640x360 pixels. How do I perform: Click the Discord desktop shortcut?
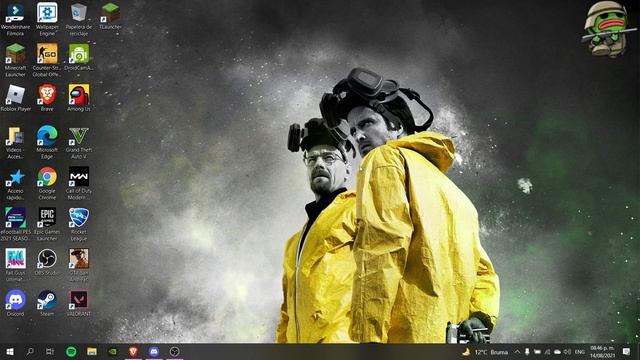pos(16,303)
